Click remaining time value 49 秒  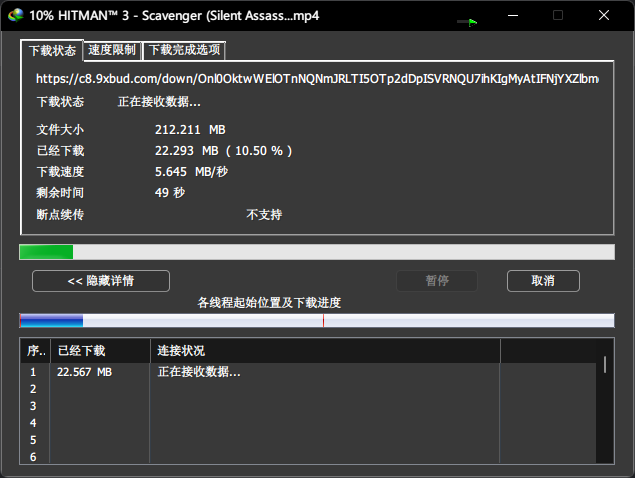(x=170, y=192)
